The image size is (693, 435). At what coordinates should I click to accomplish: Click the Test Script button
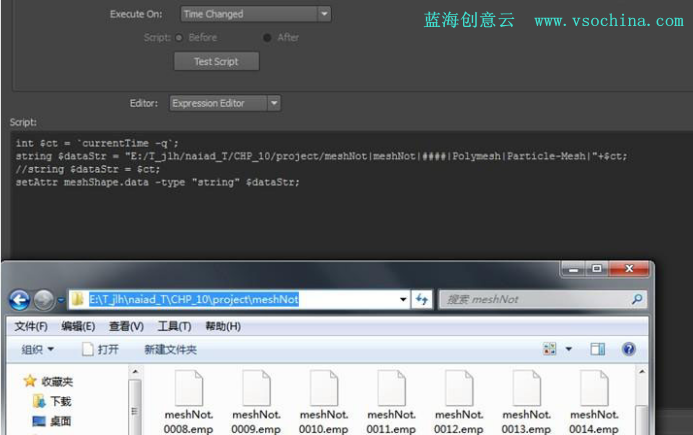217,61
